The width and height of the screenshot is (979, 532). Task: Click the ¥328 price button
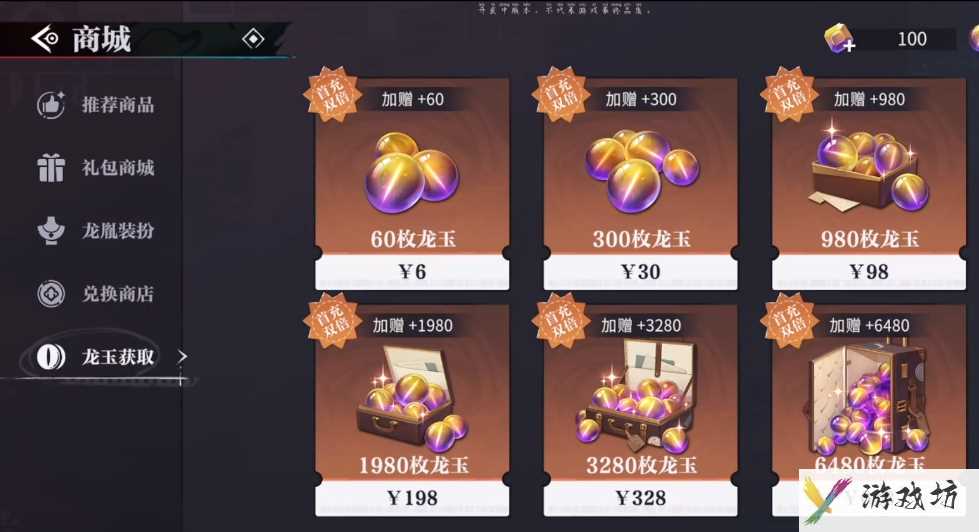click(x=641, y=498)
